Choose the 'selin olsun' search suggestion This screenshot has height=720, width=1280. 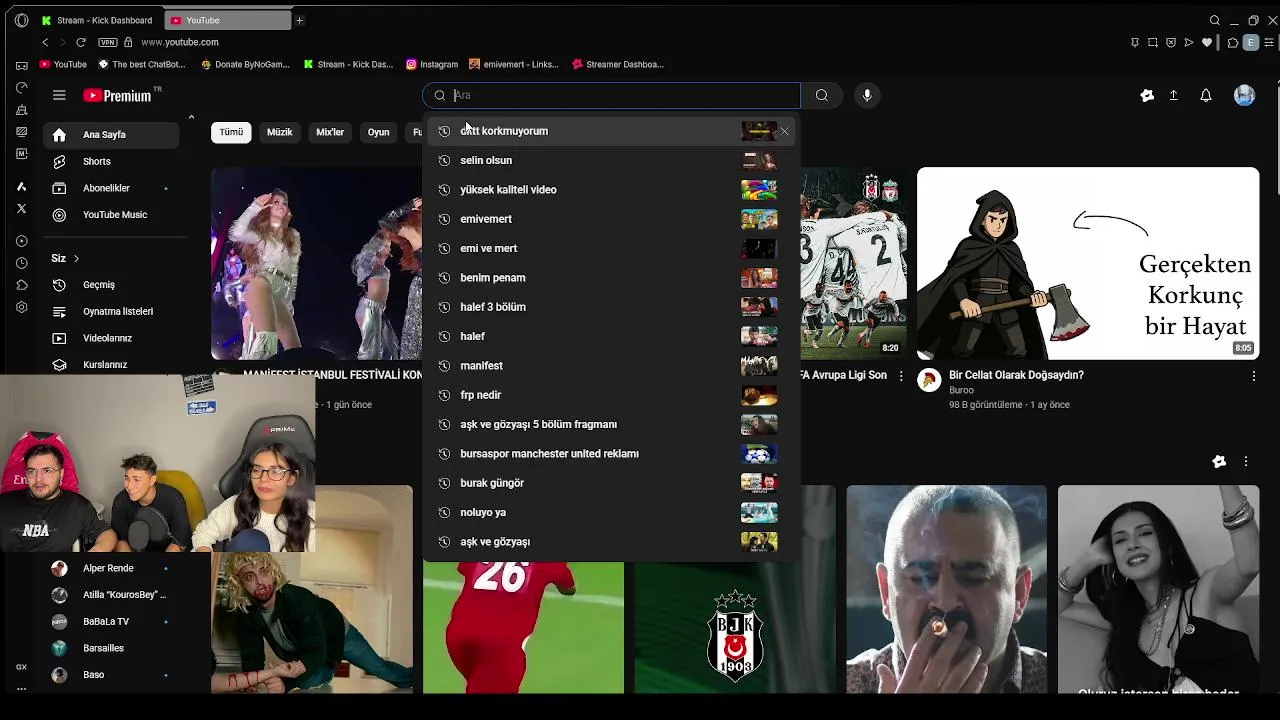[611, 160]
